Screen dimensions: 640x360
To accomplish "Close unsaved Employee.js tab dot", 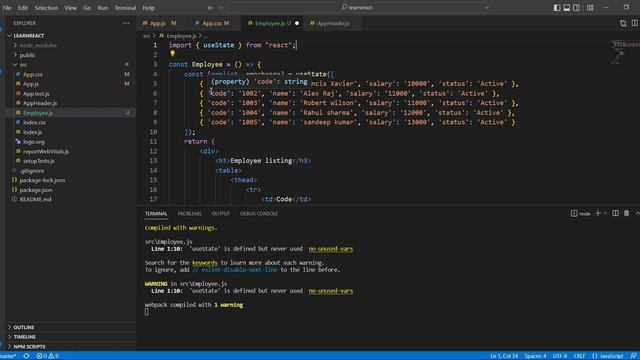I will pyautogui.click(x=297, y=23).
